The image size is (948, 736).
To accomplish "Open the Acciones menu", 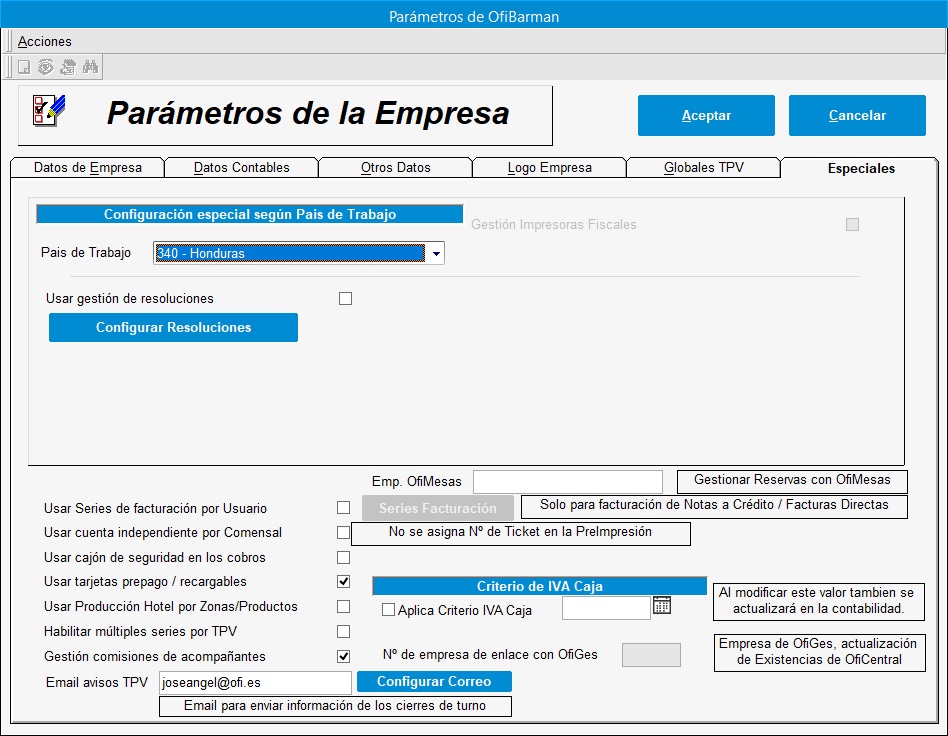I will (x=45, y=41).
